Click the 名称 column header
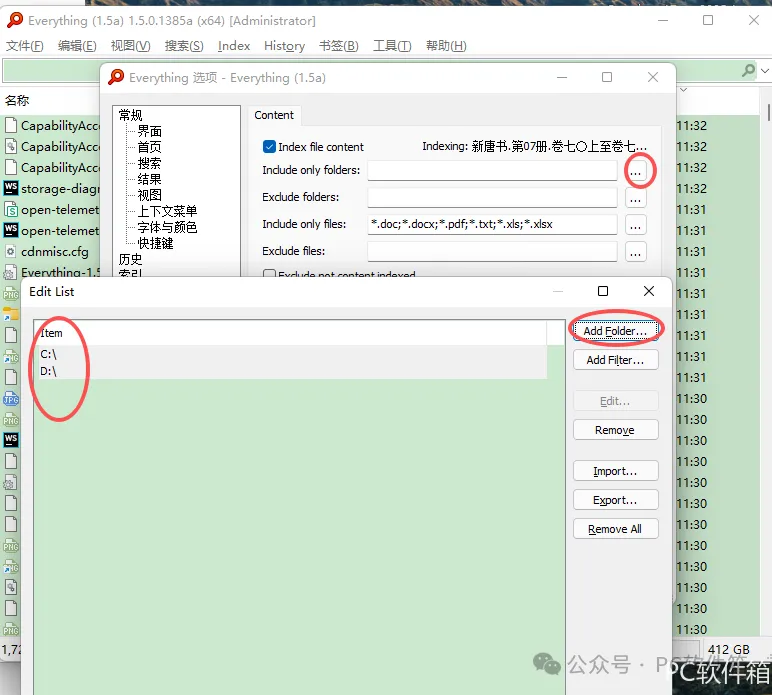 tap(17, 100)
